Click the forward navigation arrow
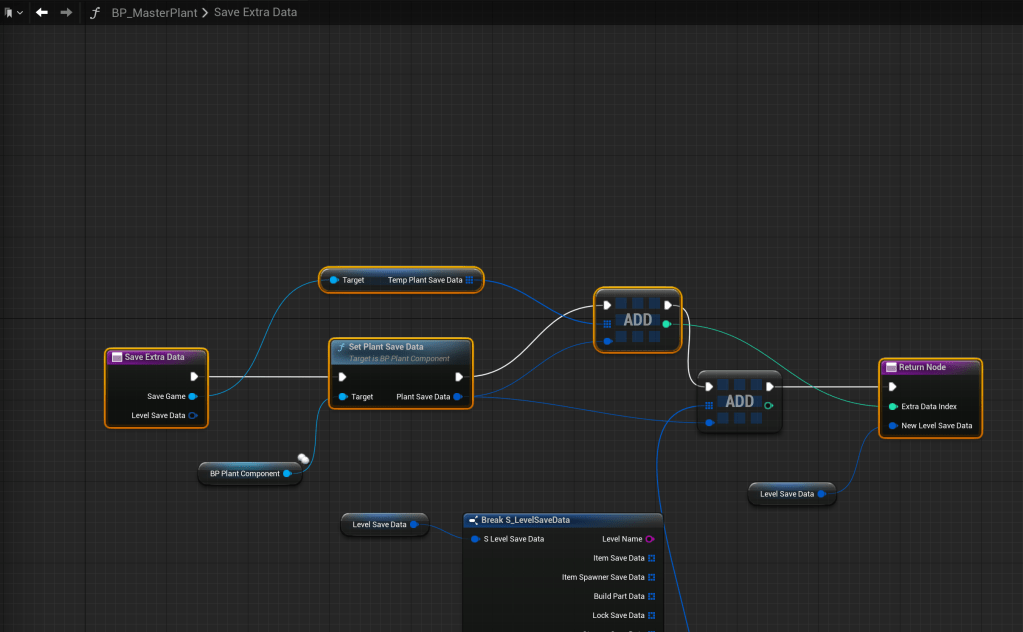 (66, 12)
